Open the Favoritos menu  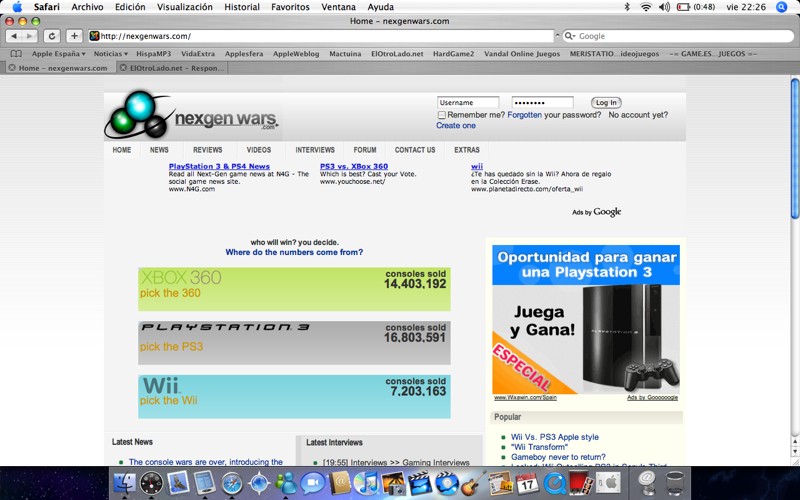(290, 7)
